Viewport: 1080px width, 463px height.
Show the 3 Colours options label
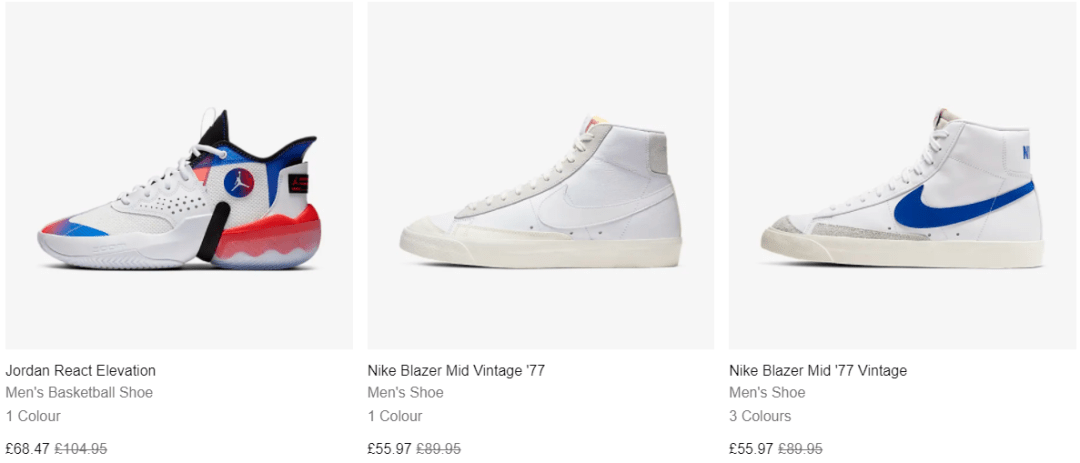click(760, 416)
